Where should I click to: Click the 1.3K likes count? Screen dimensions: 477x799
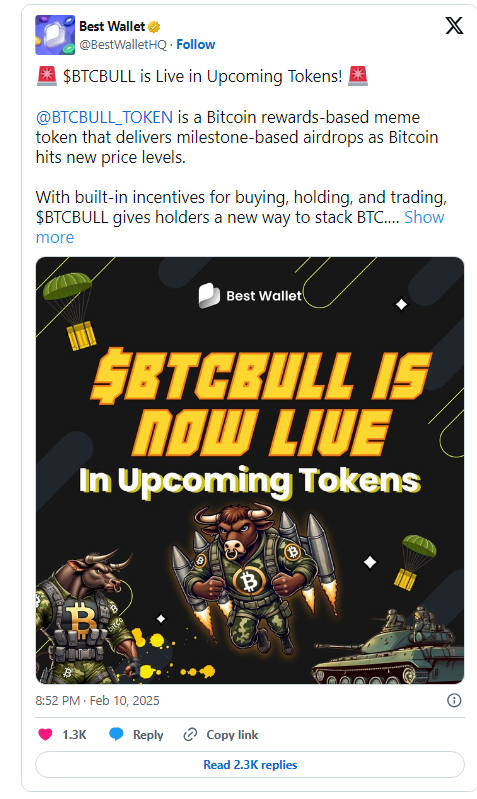[x=74, y=735]
